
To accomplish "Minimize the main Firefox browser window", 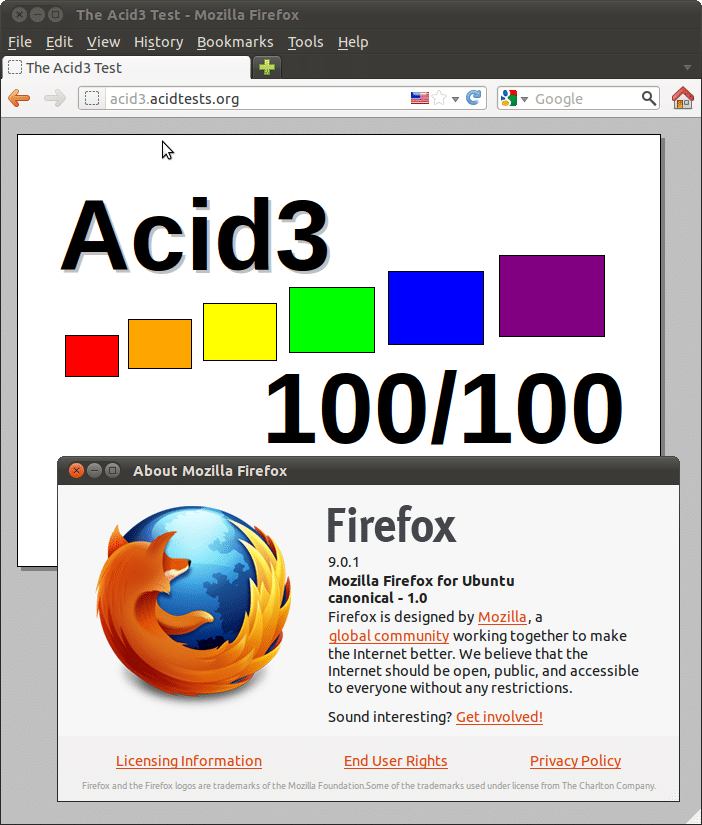I will coord(37,15).
